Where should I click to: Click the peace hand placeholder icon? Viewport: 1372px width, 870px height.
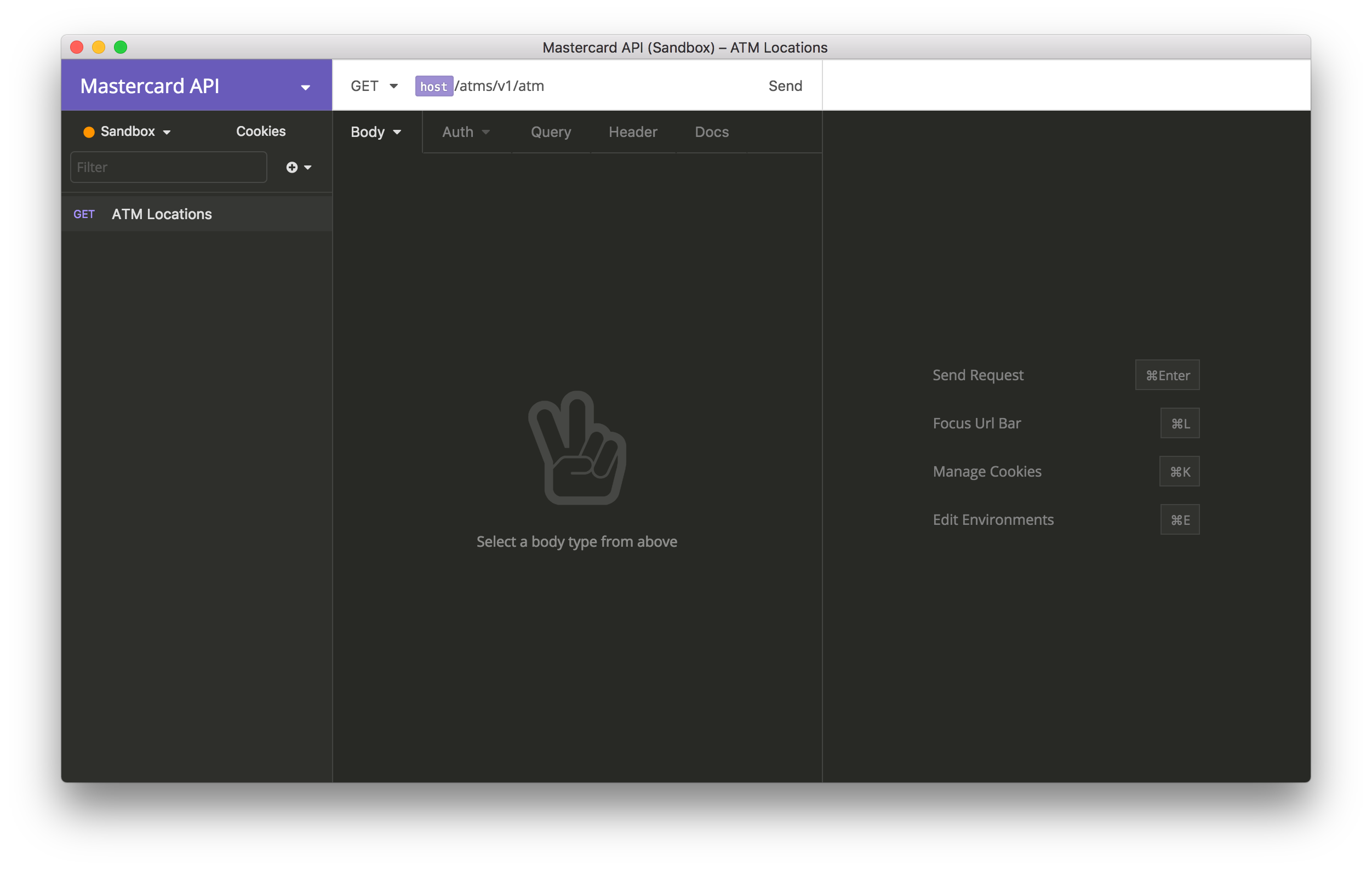(x=576, y=448)
